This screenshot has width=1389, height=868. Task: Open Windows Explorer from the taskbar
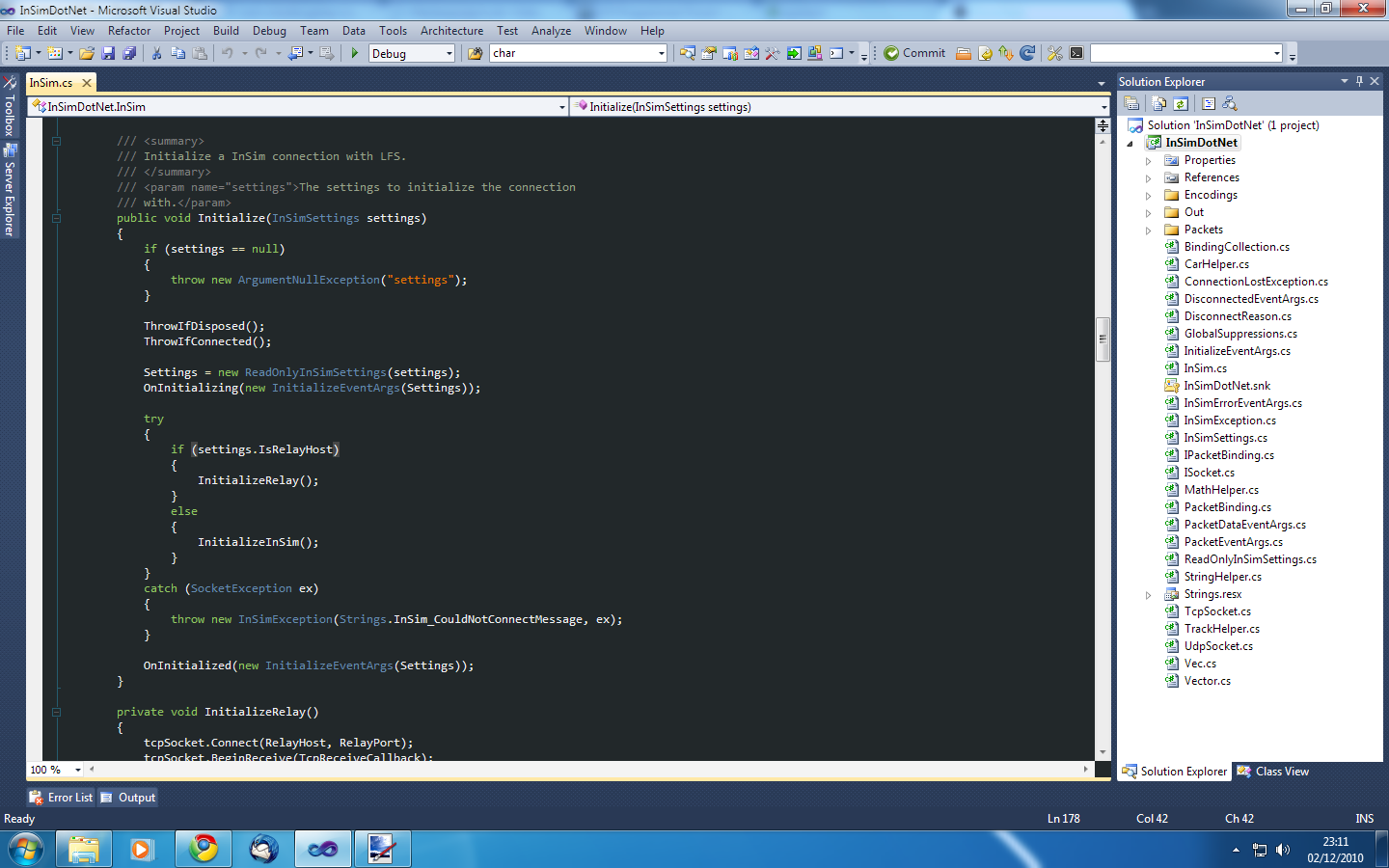click(84, 849)
